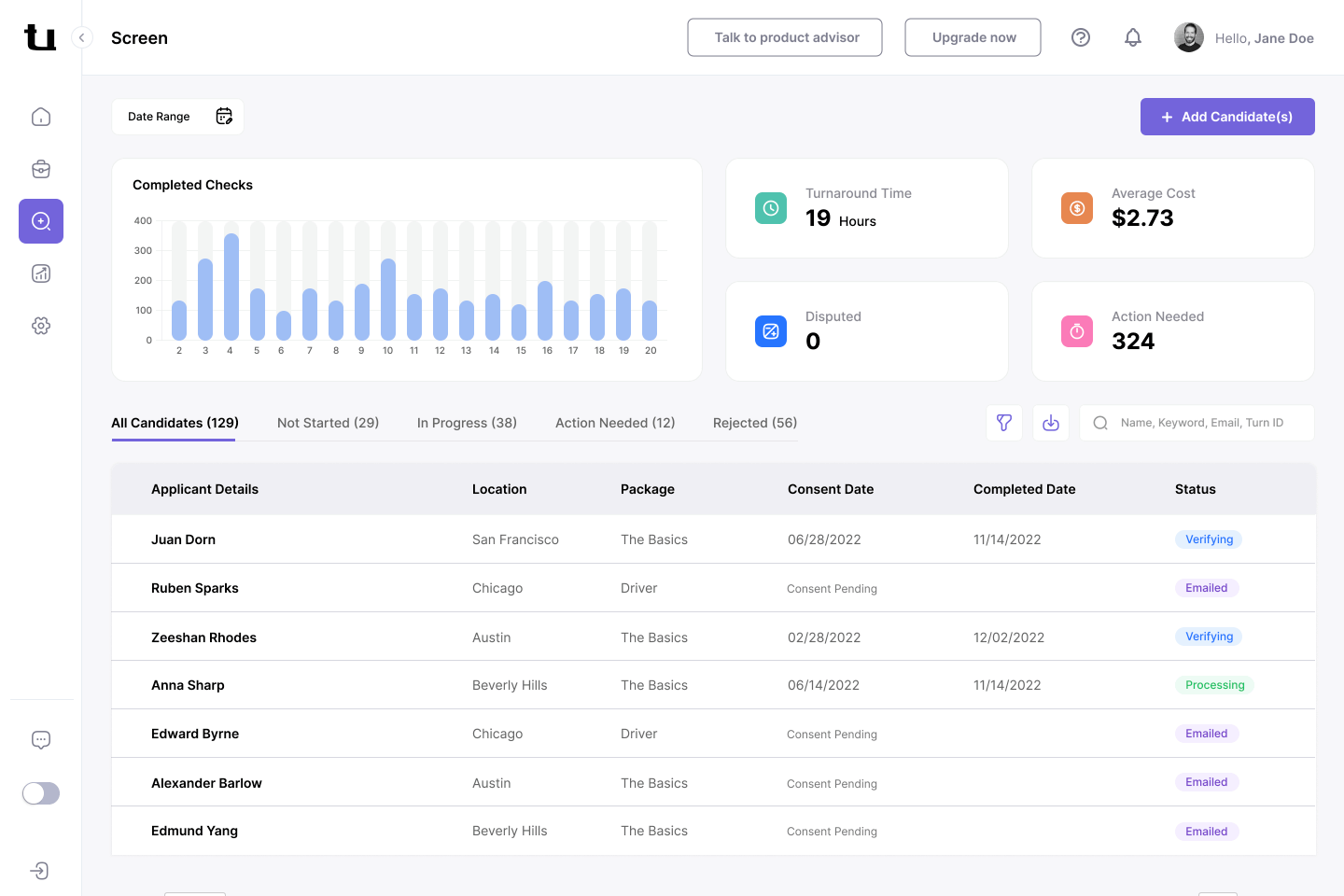The image size is (1344, 896).
Task: Open Jane Doe profile menu
Action: 1243,38
